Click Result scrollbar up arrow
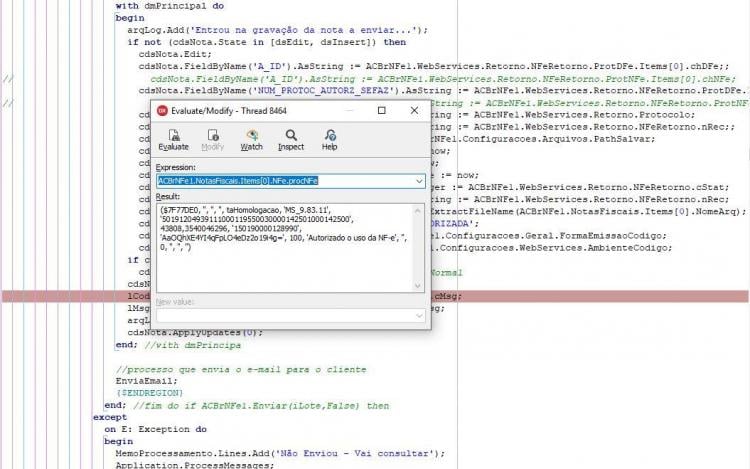The height and width of the screenshot is (469, 750). click(418, 210)
